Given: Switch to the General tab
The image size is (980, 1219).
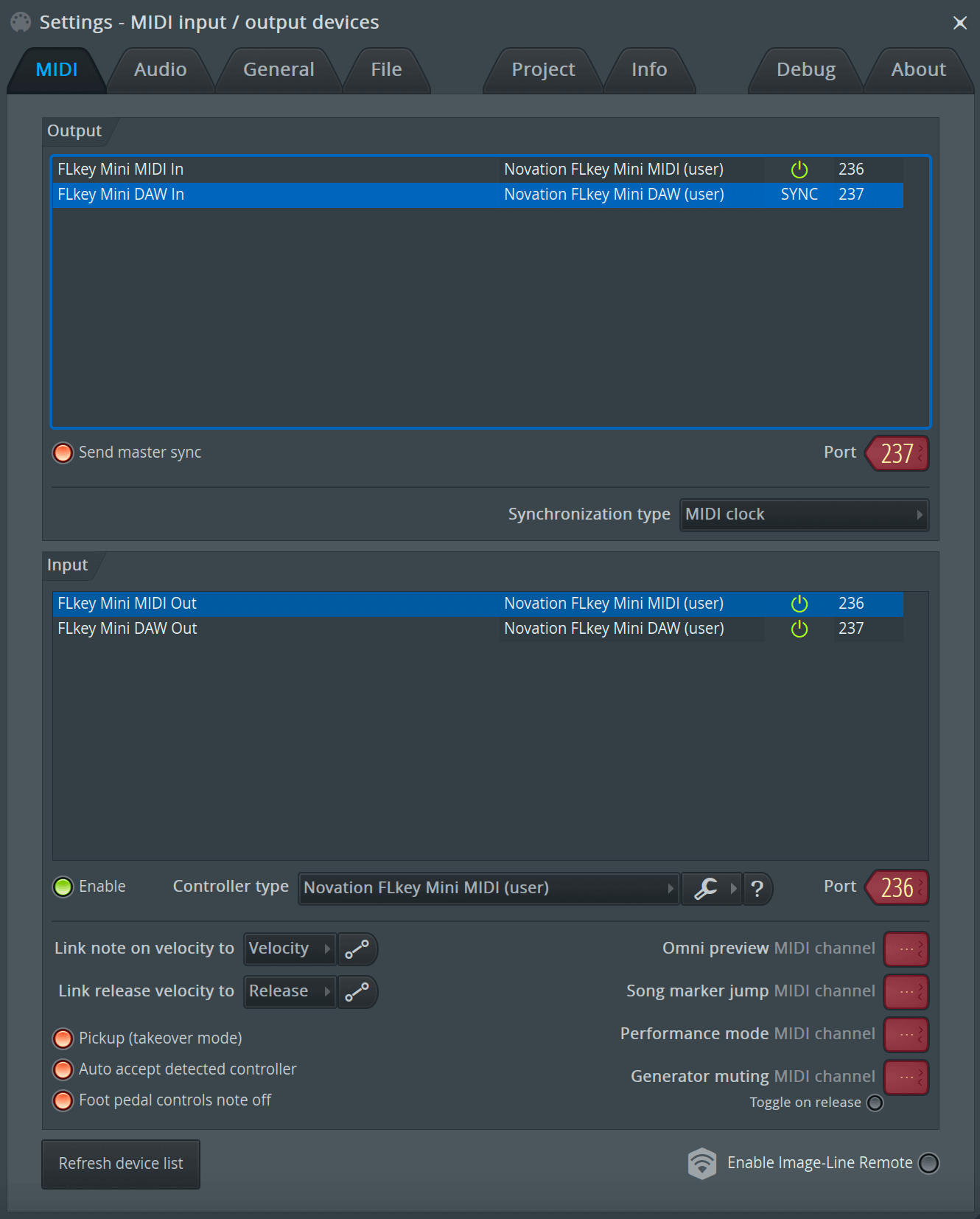Looking at the screenshot, I should pos(279,70).
